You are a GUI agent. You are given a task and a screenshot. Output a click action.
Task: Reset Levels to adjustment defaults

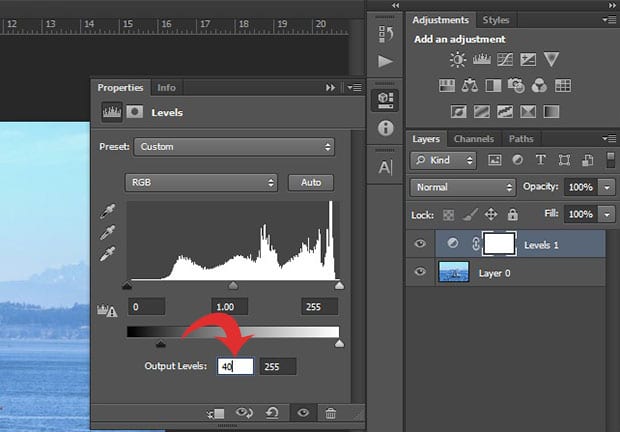272,413
